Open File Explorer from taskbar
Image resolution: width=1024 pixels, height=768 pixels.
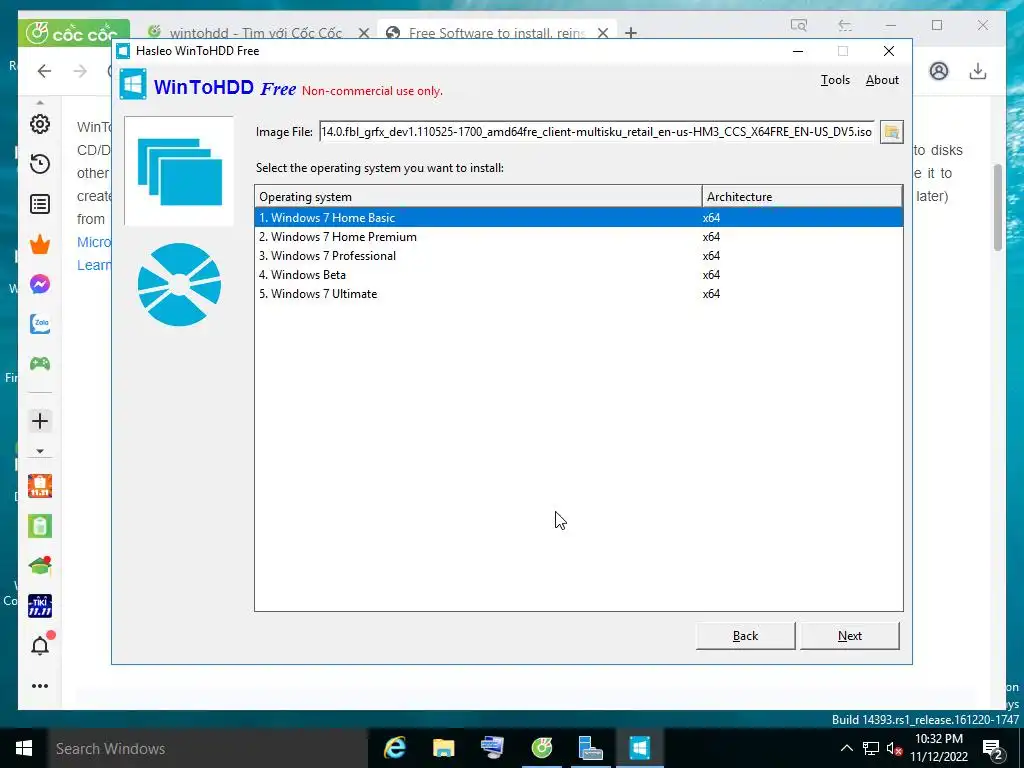pyautogui.click(x=443, y=748)
